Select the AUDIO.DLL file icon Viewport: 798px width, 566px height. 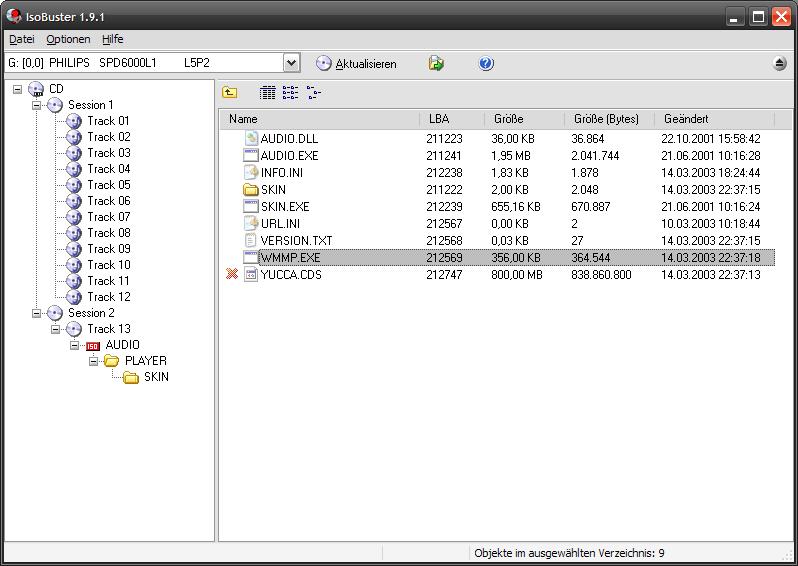pos(251,138)
